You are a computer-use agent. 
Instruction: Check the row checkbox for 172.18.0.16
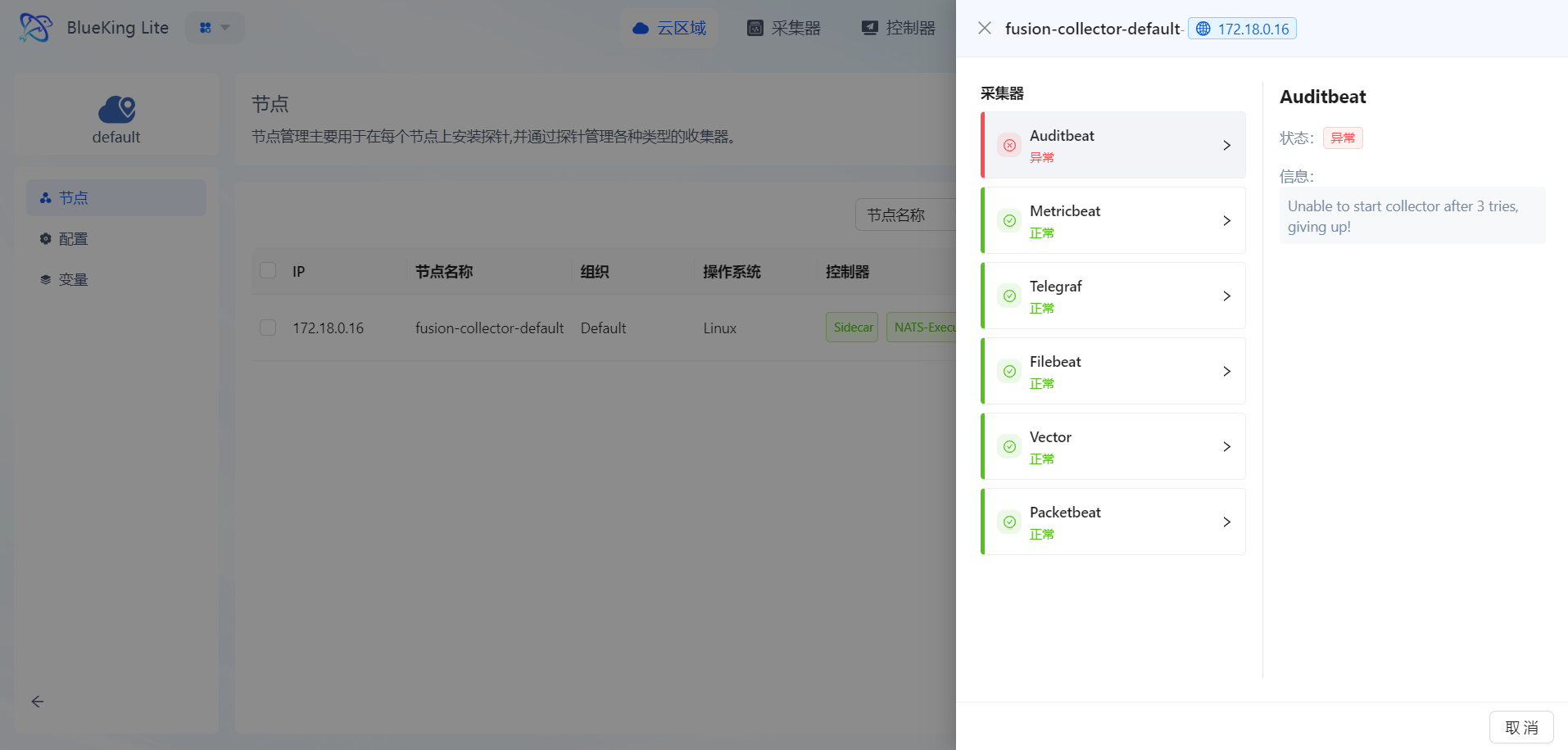tap(268, 328)
